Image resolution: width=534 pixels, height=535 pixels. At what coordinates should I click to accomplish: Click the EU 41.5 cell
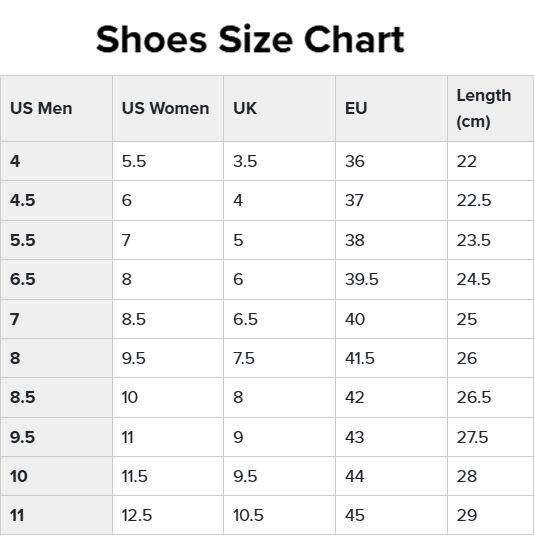pos(391,358)
